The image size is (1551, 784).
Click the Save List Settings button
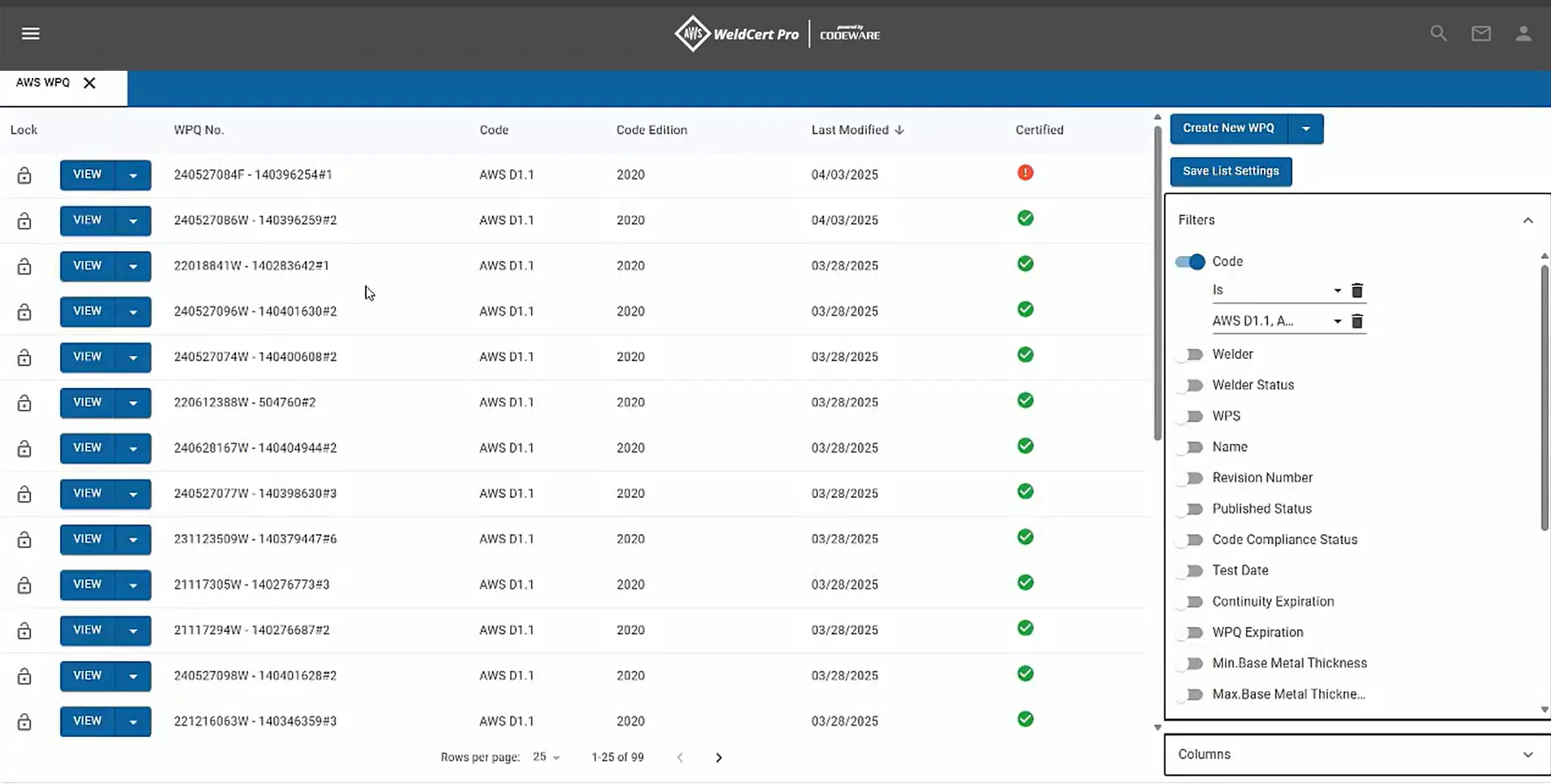coord(1230,172)
